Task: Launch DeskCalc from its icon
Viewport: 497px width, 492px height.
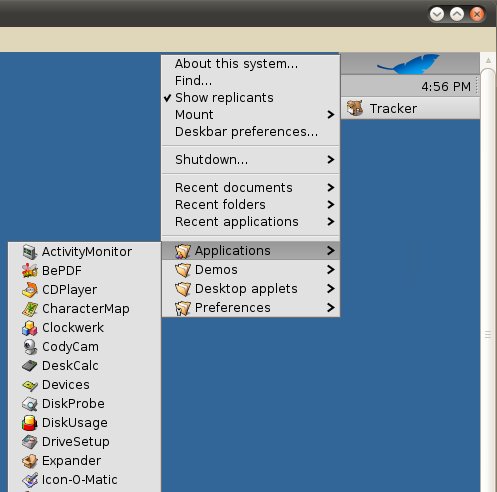Action: coord(30,366)
